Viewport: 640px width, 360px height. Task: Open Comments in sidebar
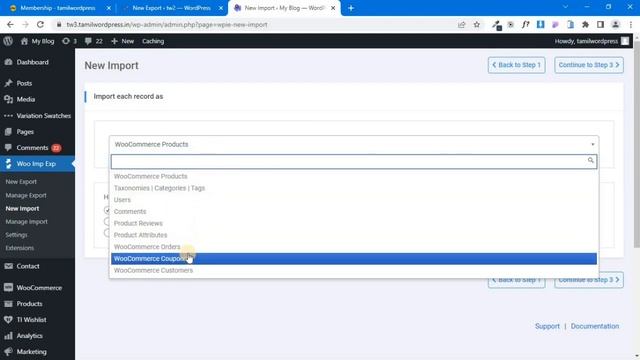[32, 148]
